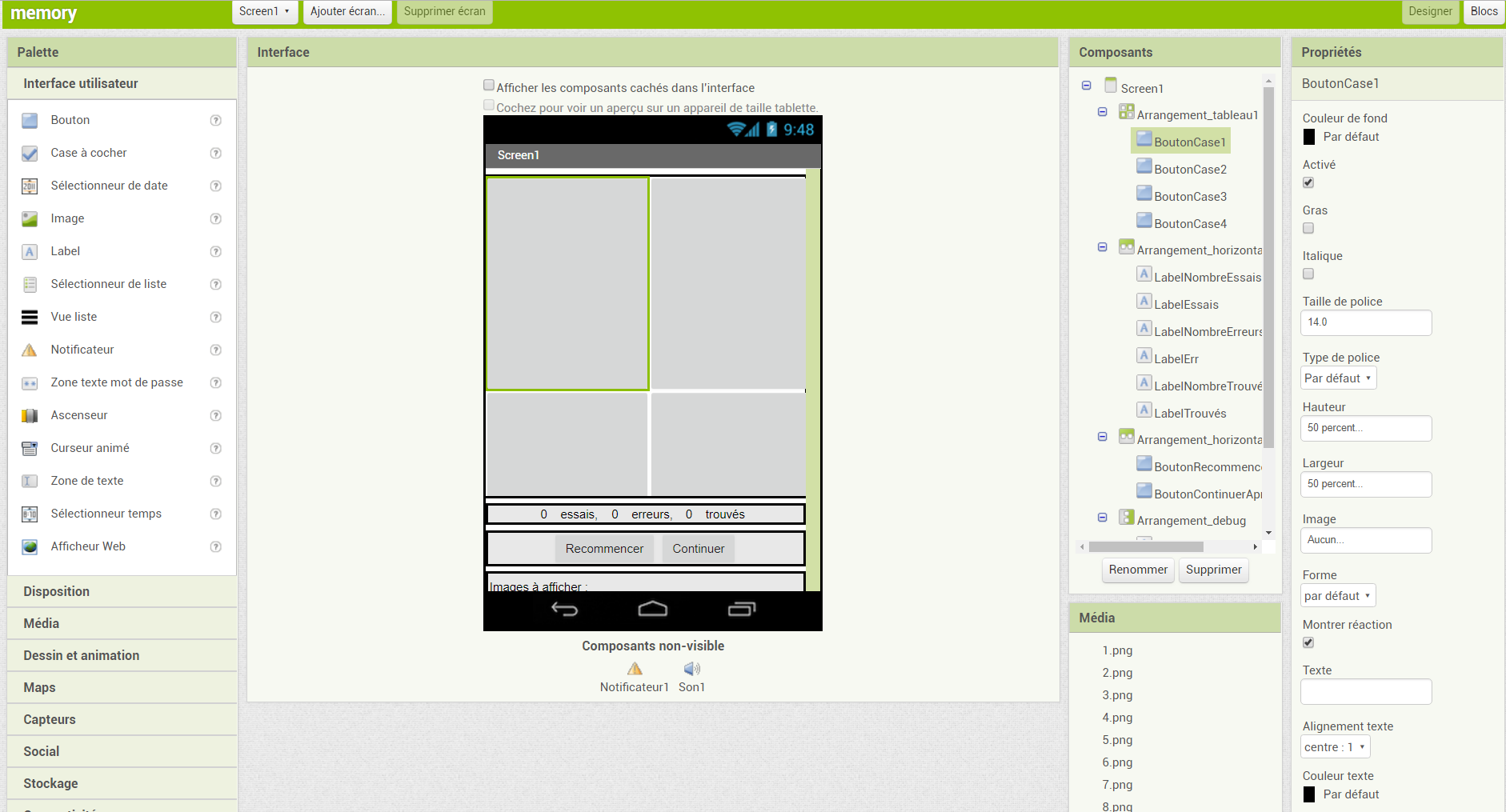Click the Hauteur property field

[x=1366, y=428]
